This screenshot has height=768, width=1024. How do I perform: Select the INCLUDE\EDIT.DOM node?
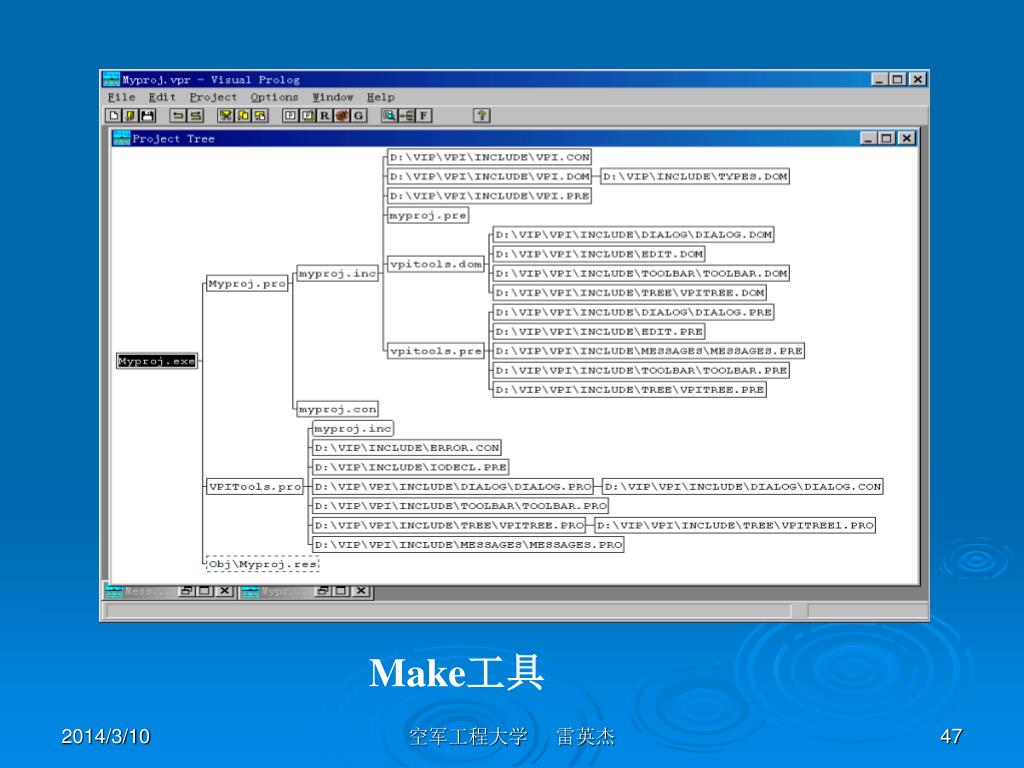tap(599, 253)
